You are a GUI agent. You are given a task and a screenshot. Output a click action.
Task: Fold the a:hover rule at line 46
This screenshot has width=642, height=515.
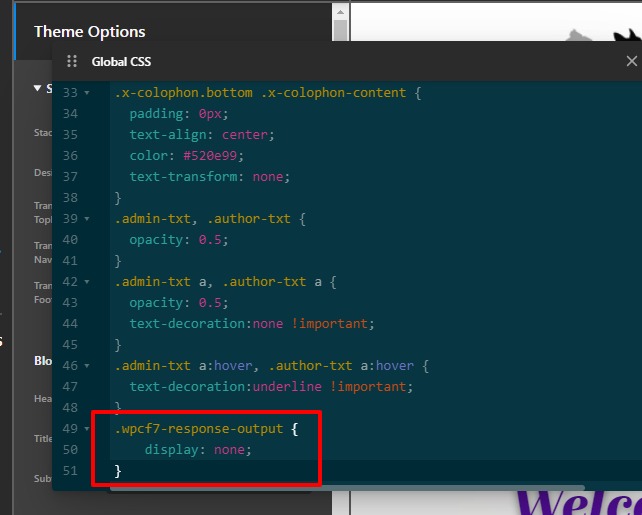point(87,366)
